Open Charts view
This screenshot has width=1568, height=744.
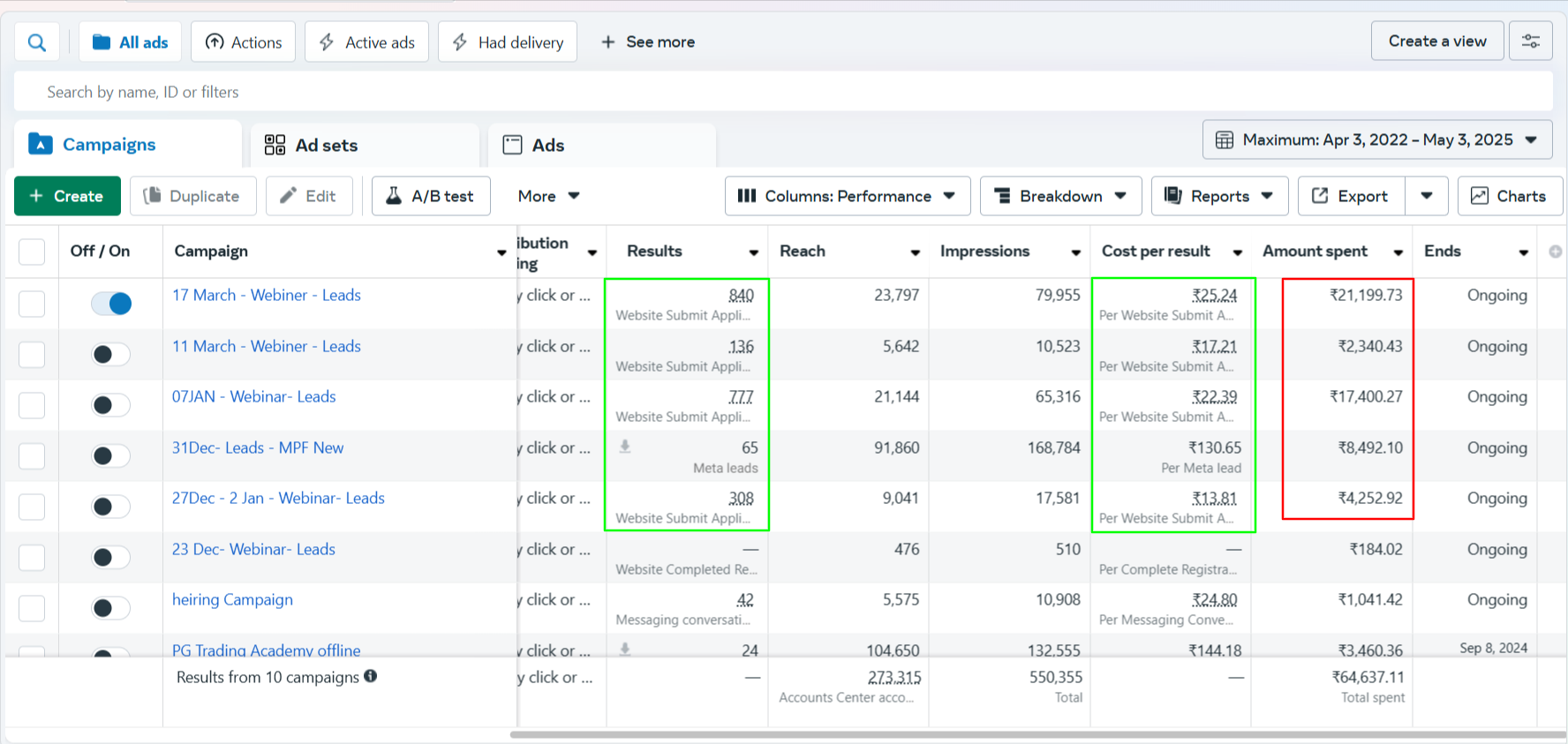[x=1509, y=196]
